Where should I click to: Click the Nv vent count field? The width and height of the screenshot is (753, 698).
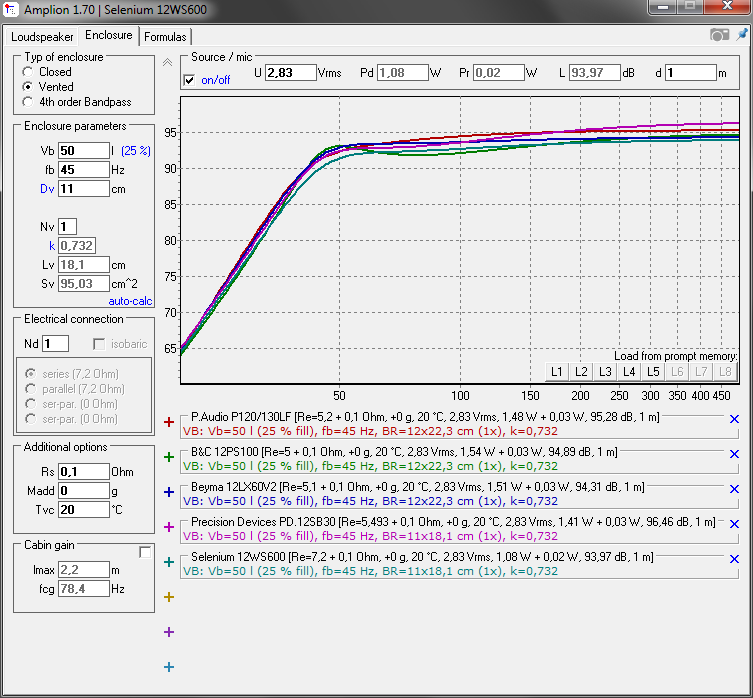pos(67,227)
